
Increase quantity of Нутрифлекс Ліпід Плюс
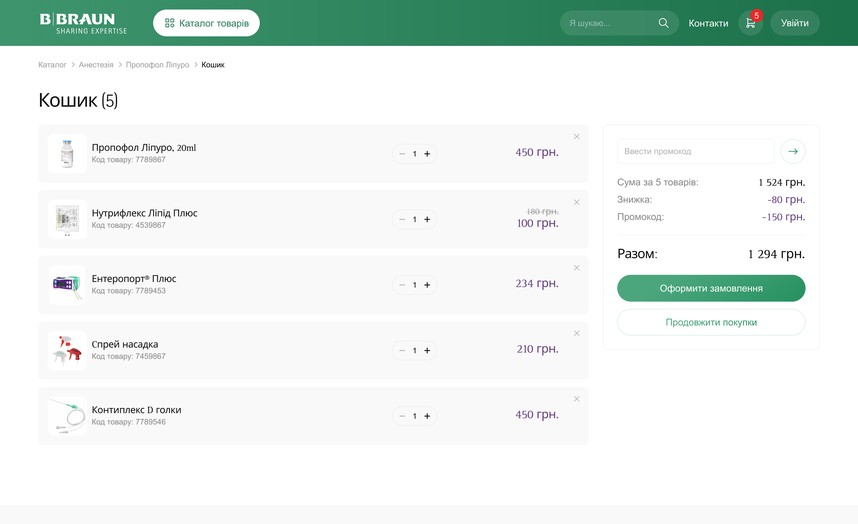427,219
